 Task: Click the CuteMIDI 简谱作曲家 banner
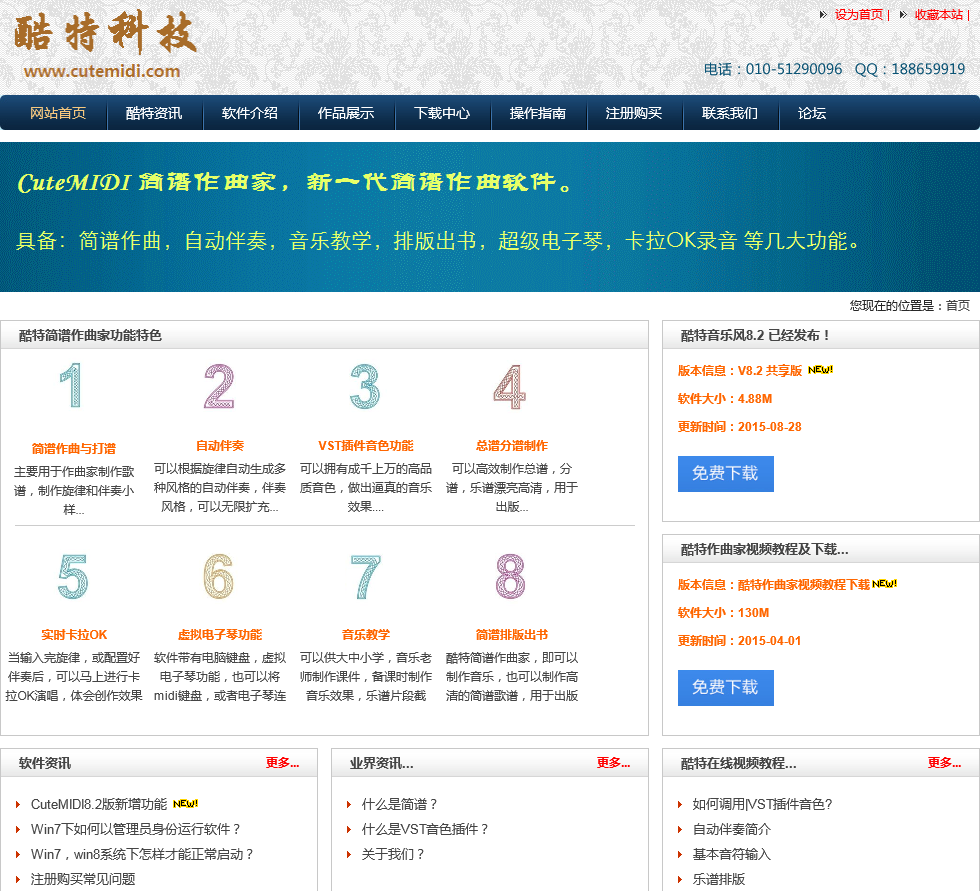tap(490, 217)
